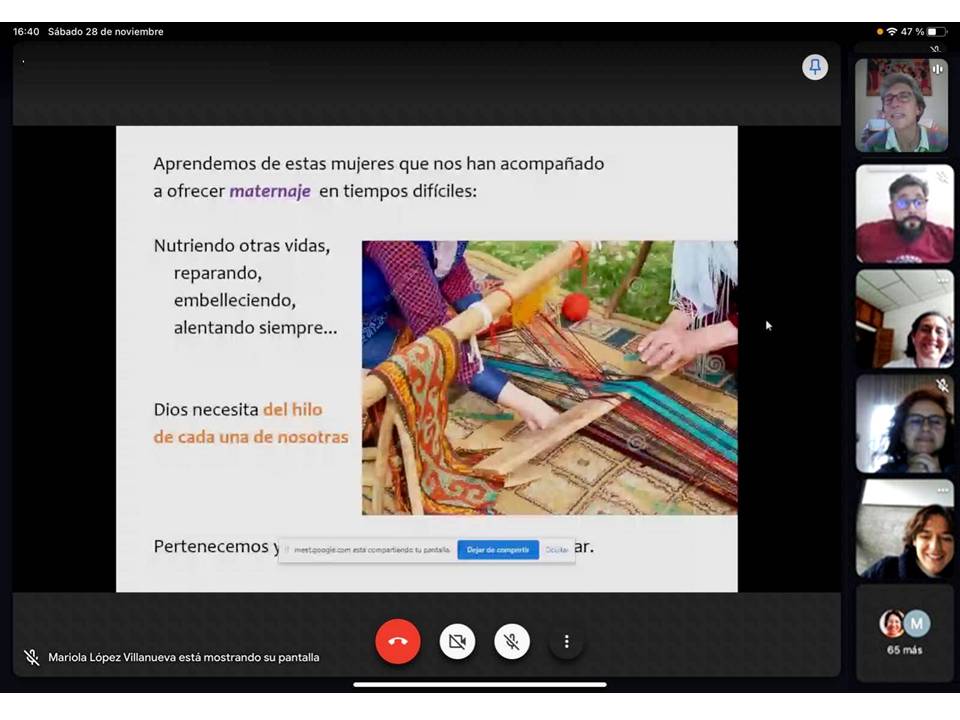Select the top speaking participant's video tile
960x720 pixels.
[x=901, y=106]
